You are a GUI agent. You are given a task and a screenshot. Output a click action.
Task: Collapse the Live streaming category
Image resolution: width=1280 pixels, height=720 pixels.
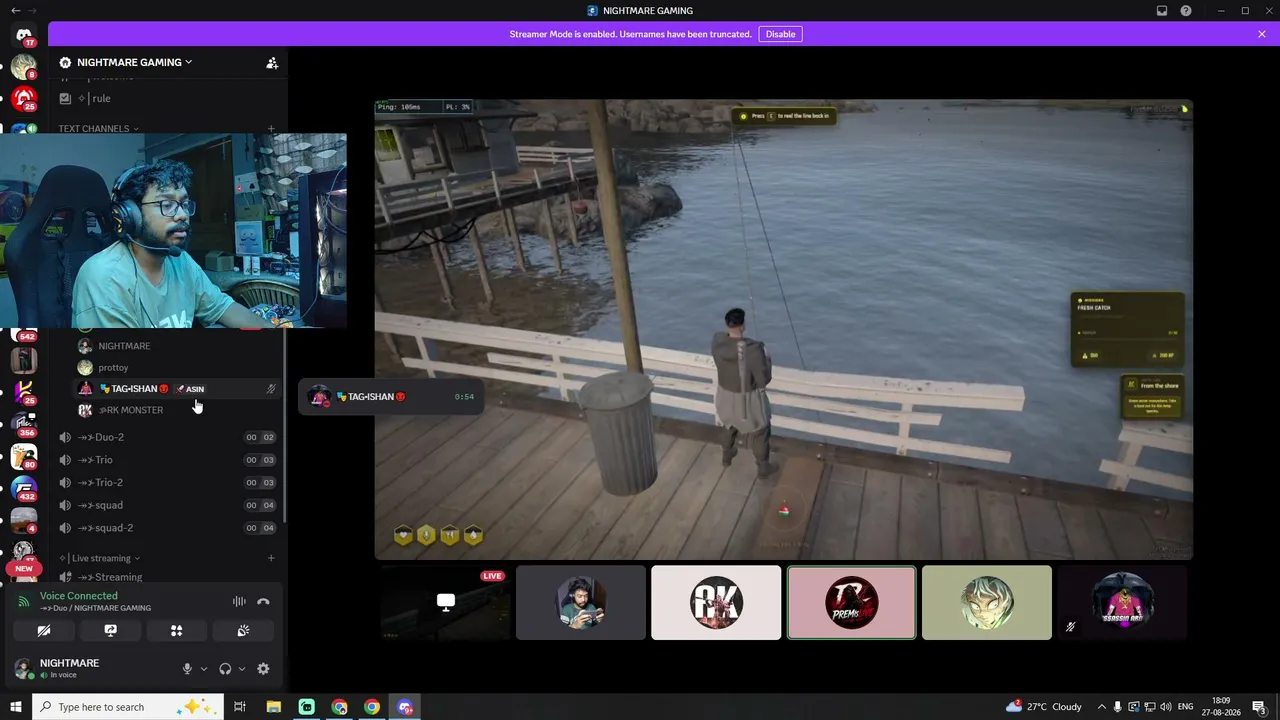point(100,558)
